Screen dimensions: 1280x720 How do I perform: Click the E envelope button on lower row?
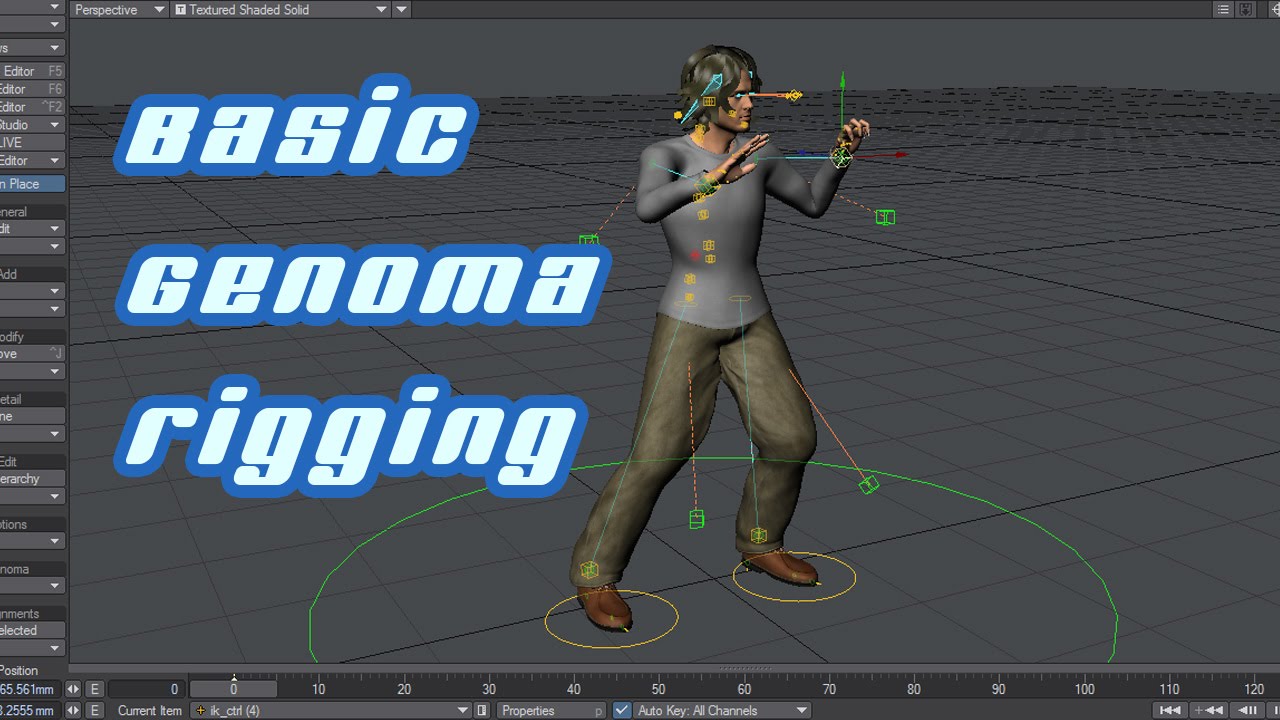tap(95, 711)
